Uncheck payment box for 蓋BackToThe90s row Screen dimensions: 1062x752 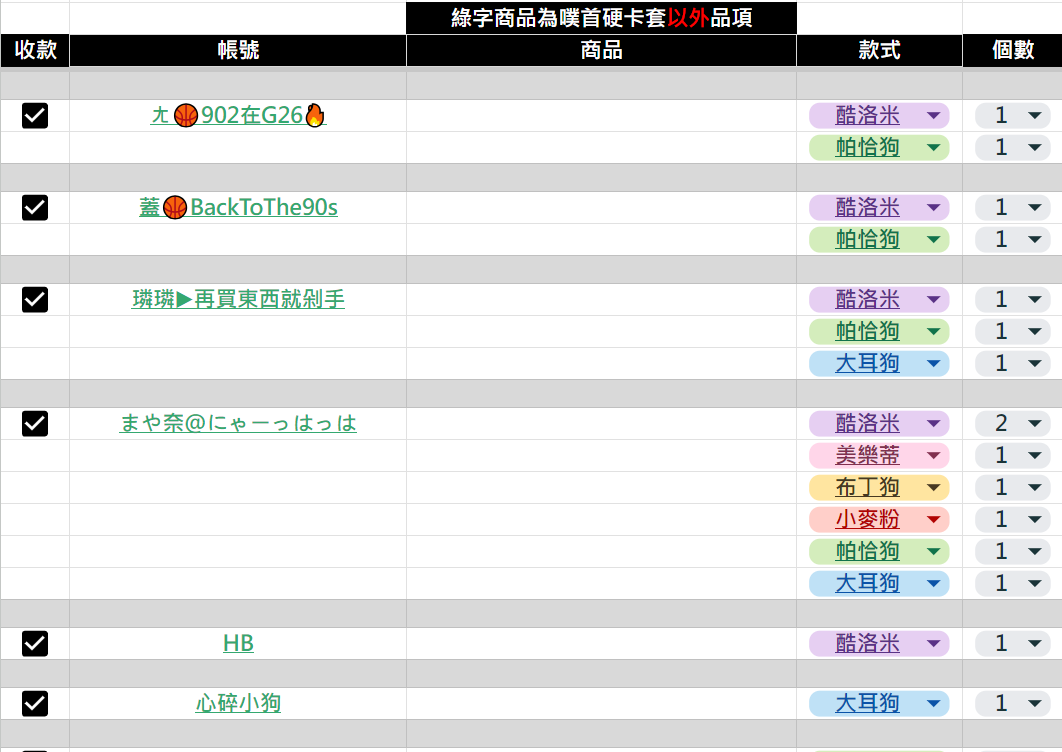click(x=35, y=207)
